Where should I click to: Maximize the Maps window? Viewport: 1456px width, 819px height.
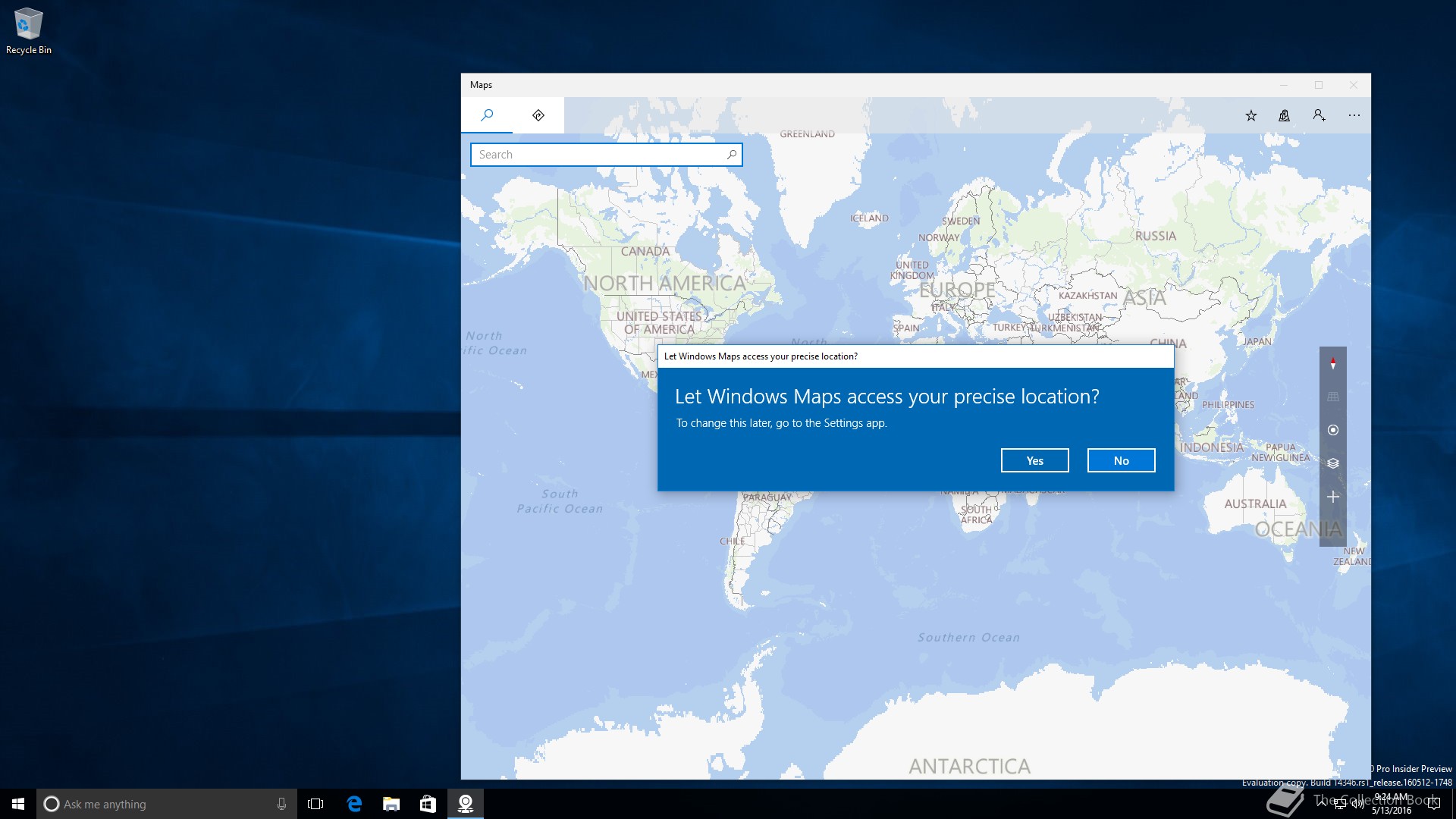click(1319, 85)
